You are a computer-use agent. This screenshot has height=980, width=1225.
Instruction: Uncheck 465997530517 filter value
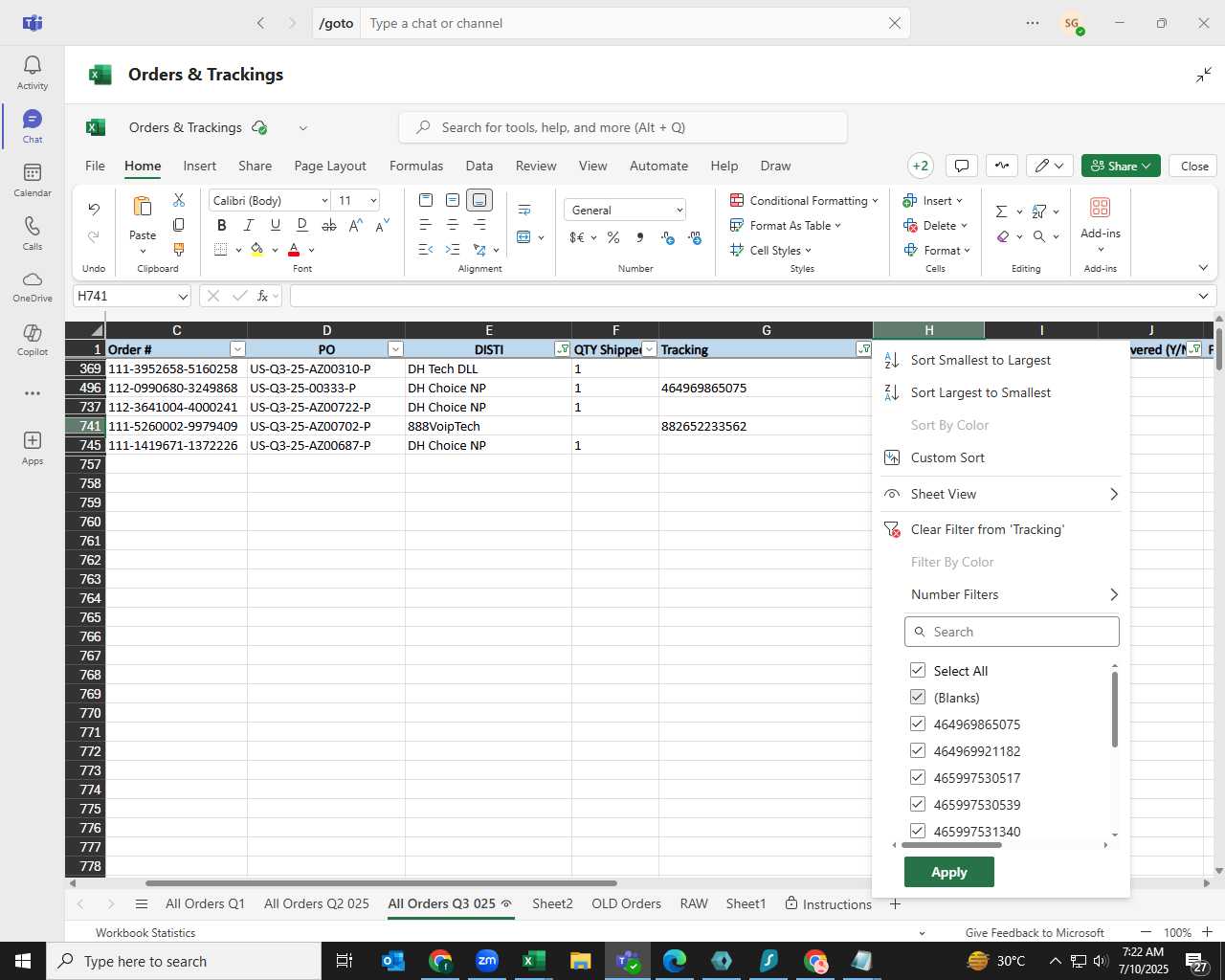918,777
